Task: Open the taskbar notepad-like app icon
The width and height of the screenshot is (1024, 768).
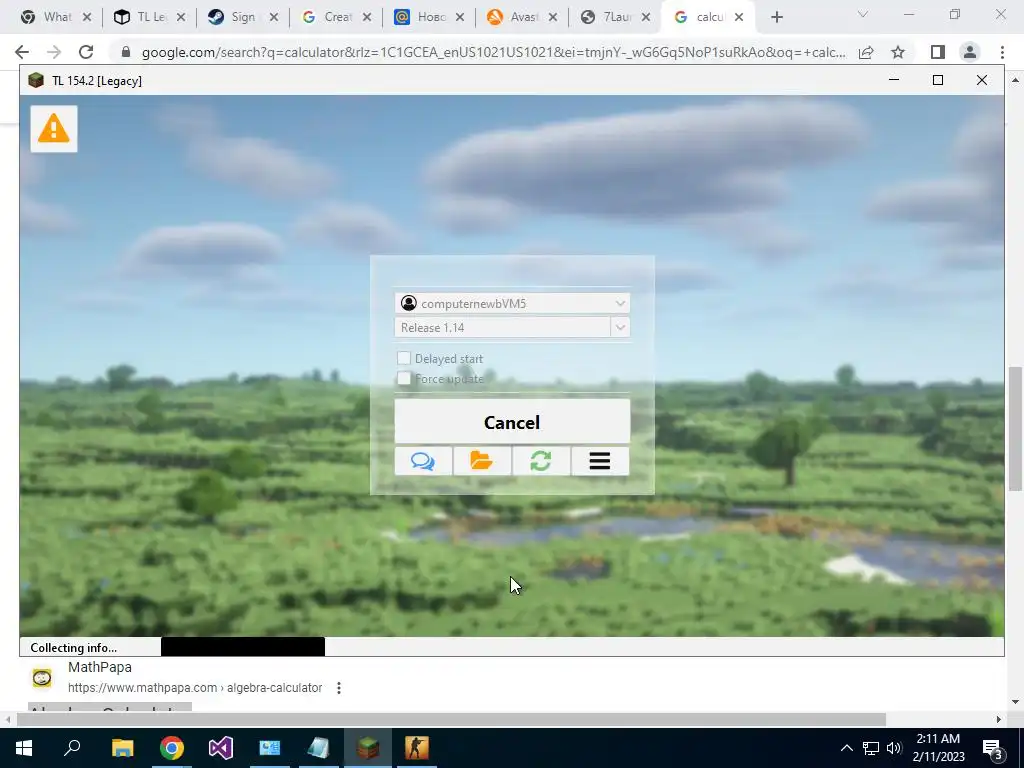Action: click(319, 748)
